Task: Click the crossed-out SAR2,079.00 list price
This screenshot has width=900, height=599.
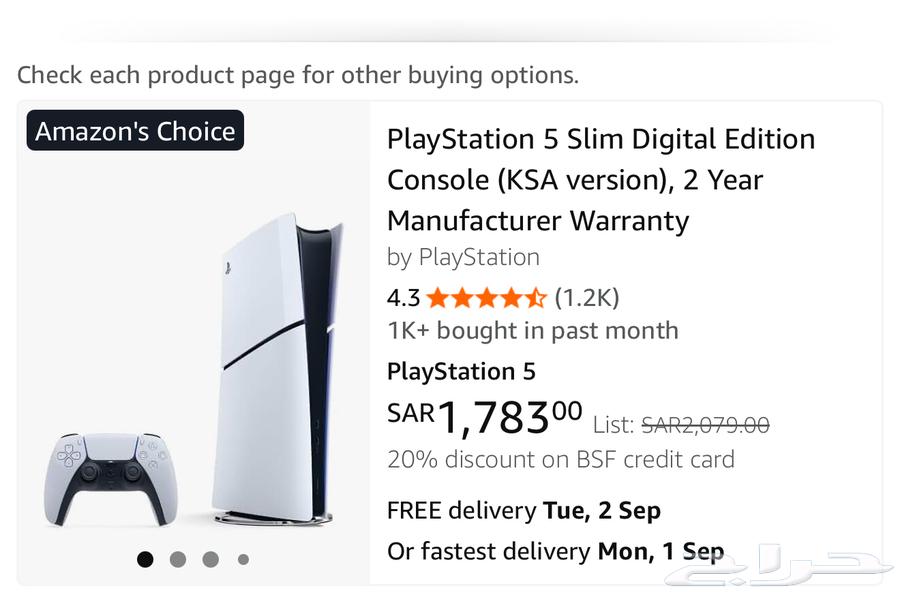Action: coord(705,425)
